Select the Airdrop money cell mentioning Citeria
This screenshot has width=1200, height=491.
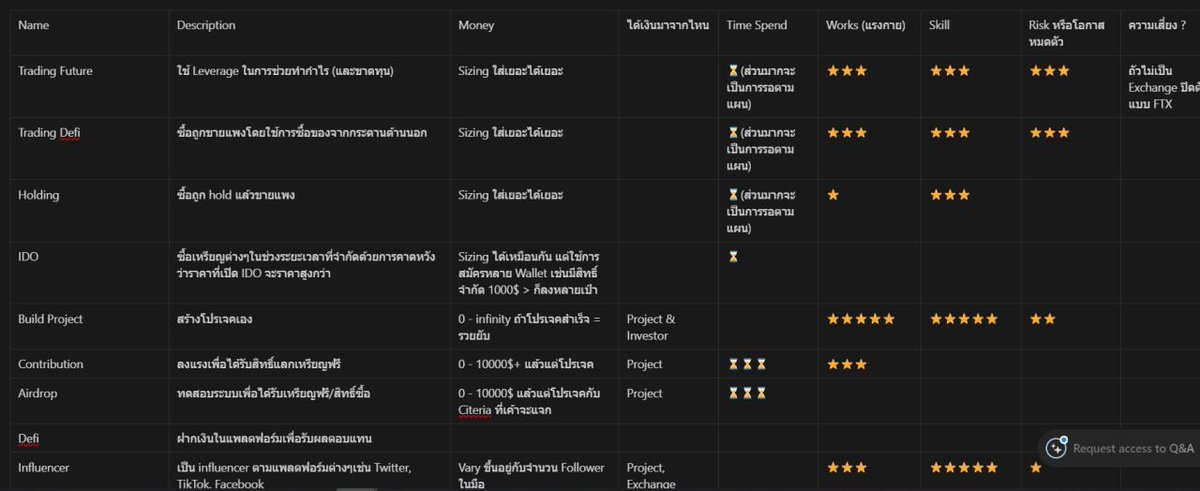[532, 401]
